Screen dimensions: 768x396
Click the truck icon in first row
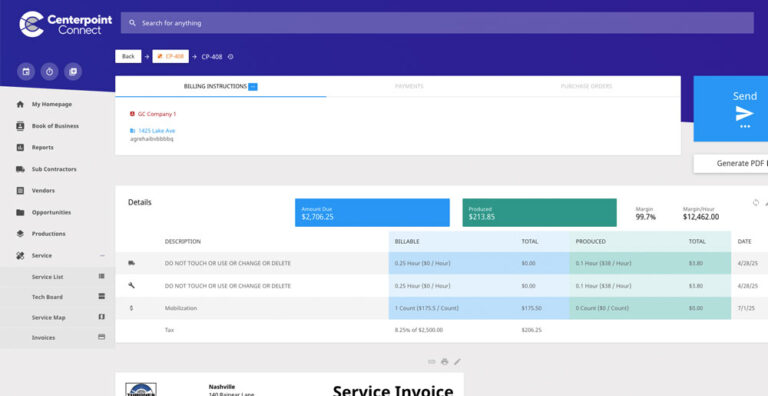131,263
